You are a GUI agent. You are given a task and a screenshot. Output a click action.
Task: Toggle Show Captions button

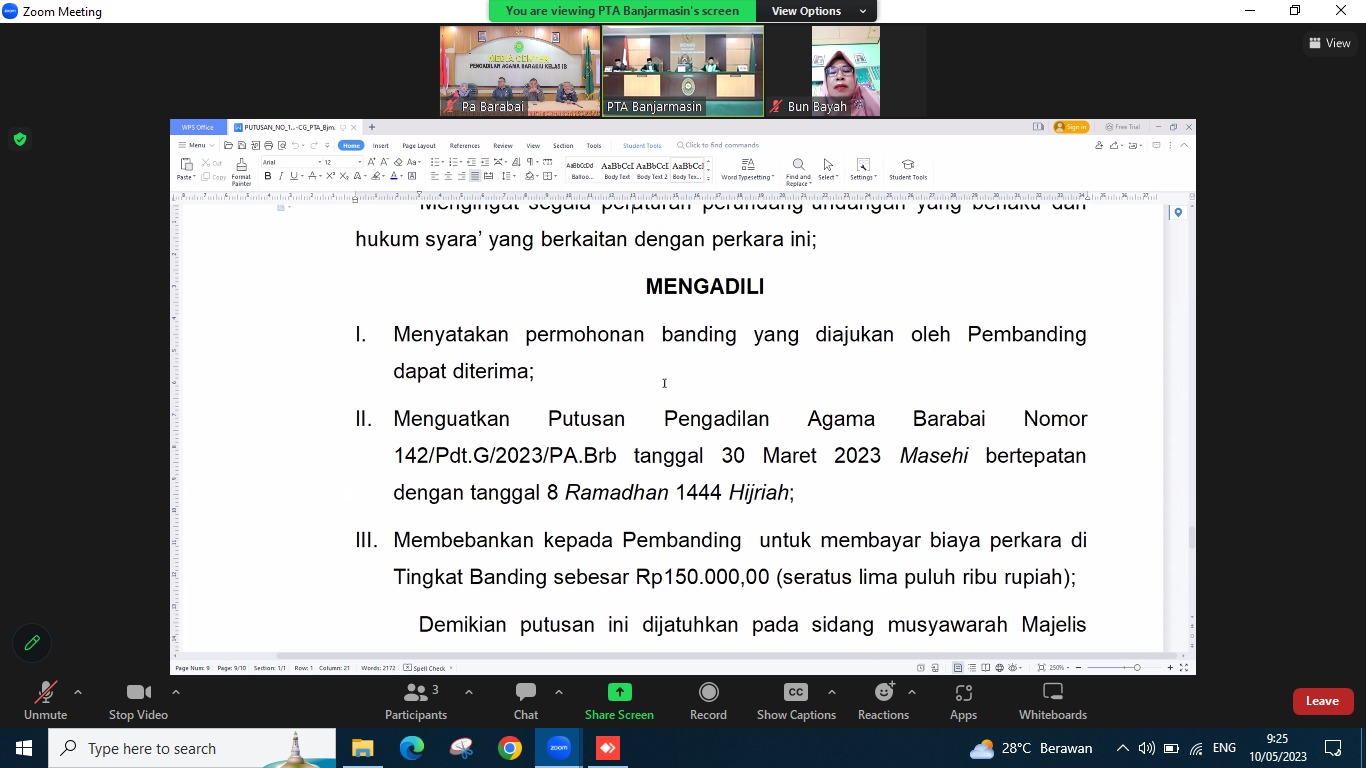pyautogui.click(x=795, y=693)
